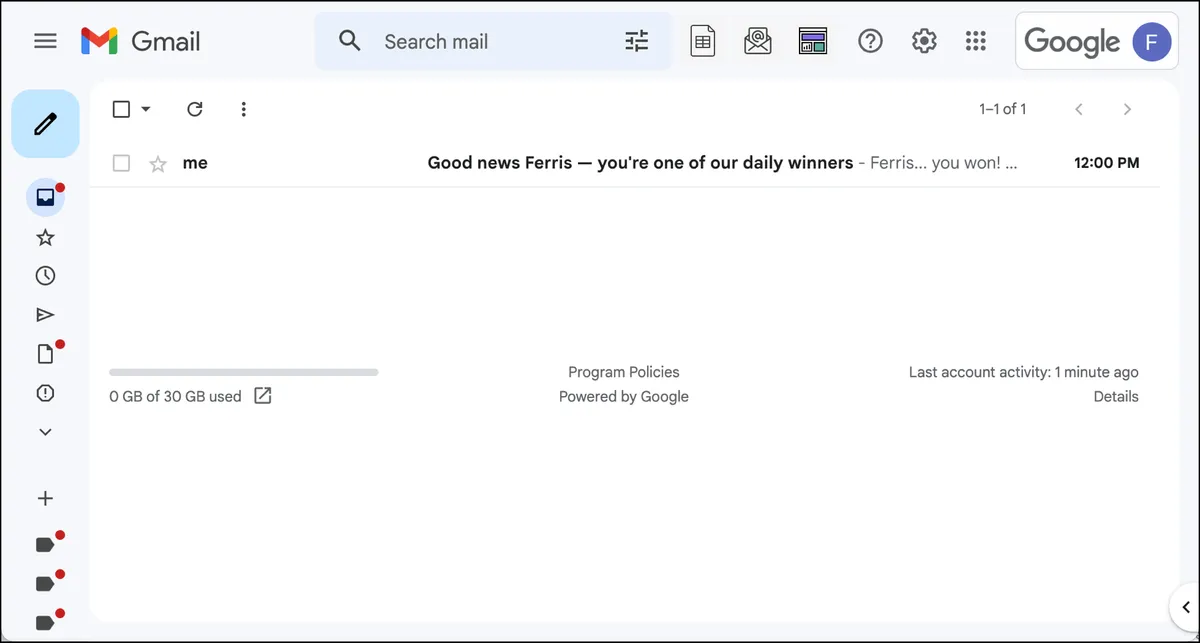Compose a new email with pencil button
This screenshot has height=643, width=1200.
[45, 124]
